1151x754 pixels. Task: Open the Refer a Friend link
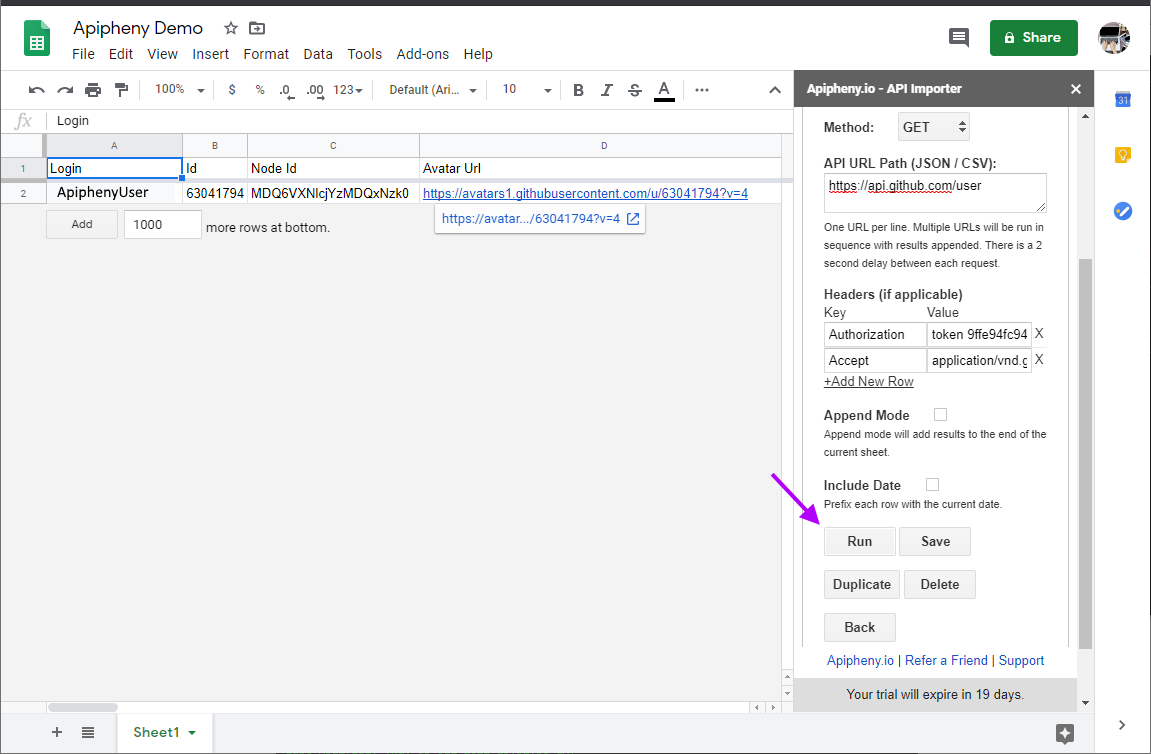[946, 660]
